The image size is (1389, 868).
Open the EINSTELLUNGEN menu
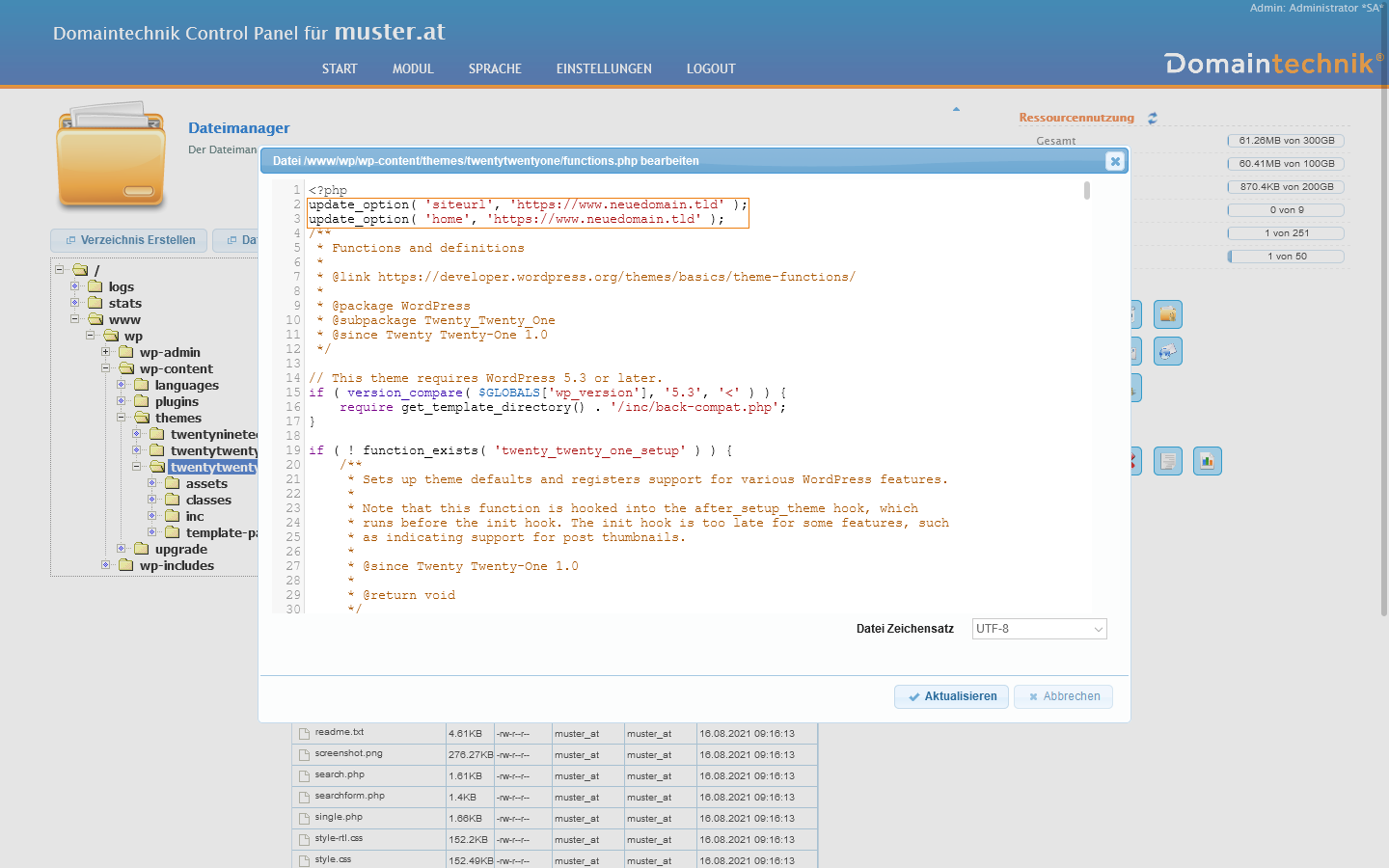[604, 68]
